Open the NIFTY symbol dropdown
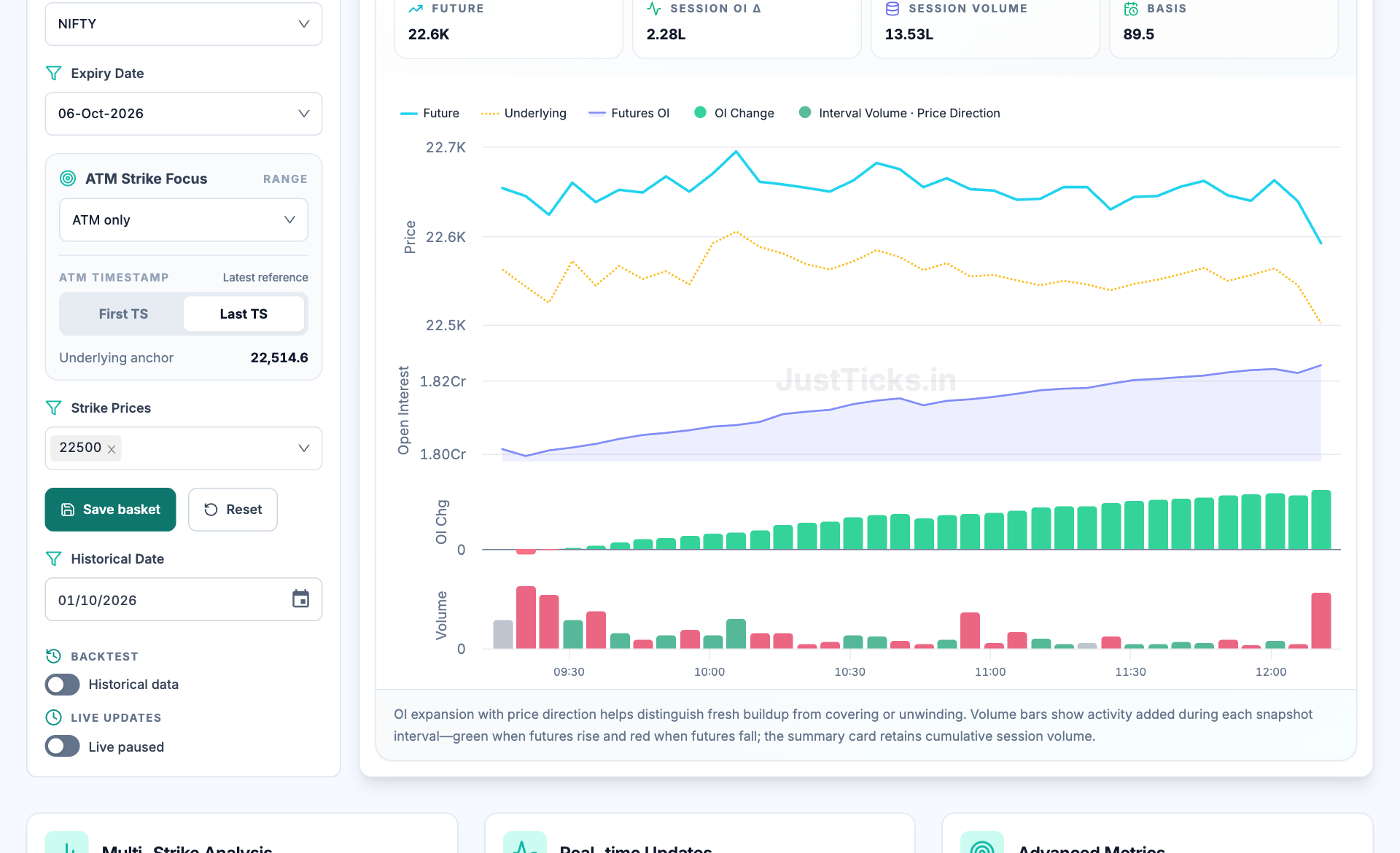The width and height of the screenshot is (1400, 853). 183,24
